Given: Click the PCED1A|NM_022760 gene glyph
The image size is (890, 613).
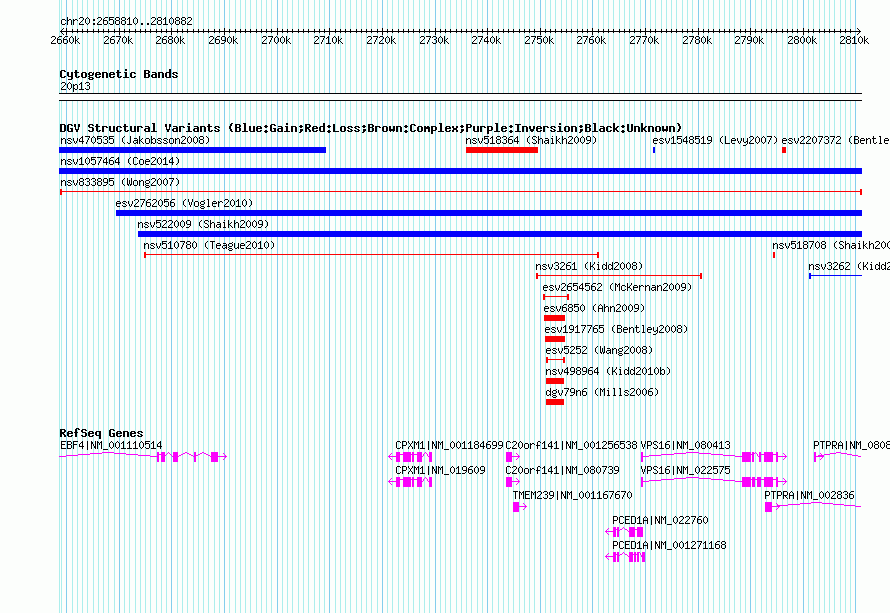Looking at the screenshot, I should (x=624, y=532).
